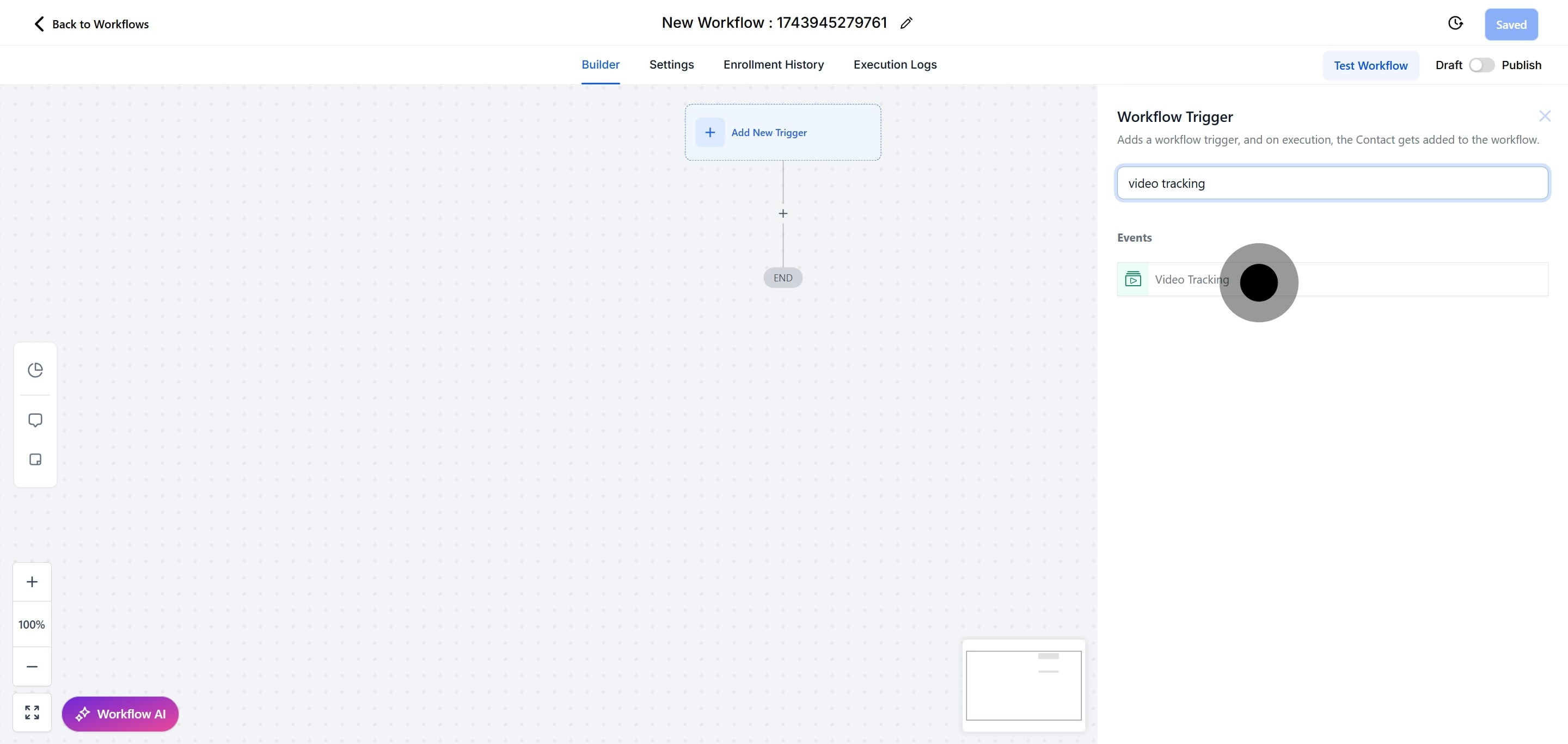1568x744 pixels.
Task: Add a sticky note from sidebar
Action: (35, 459)
